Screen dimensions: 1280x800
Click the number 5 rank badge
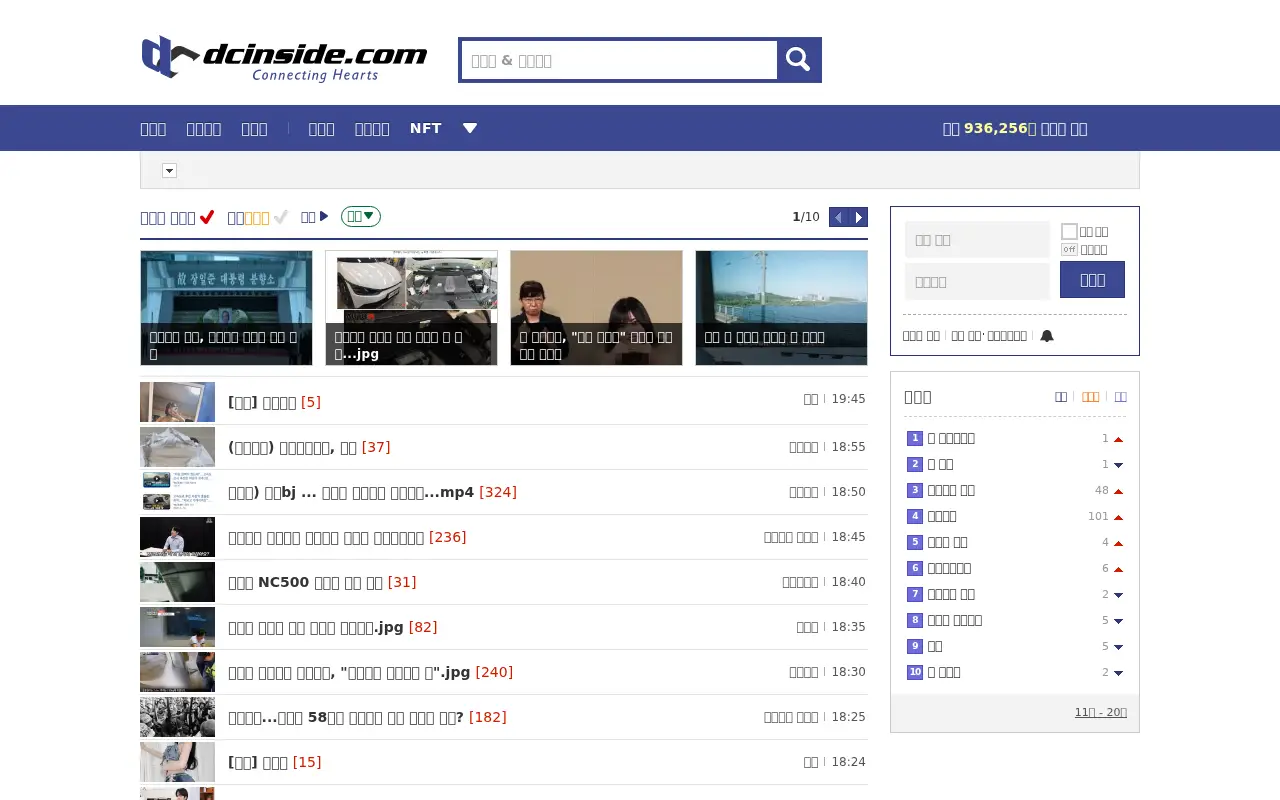(915, 542)
